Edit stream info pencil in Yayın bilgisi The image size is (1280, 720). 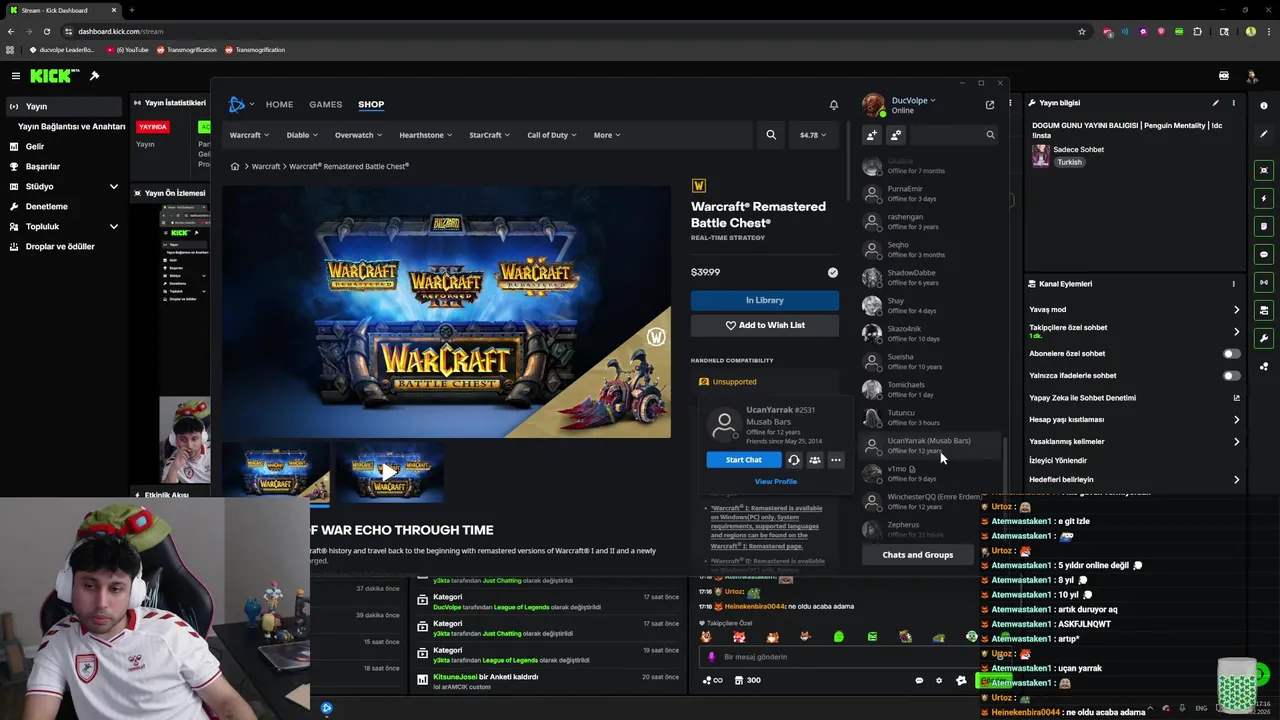pos(1216,103)
